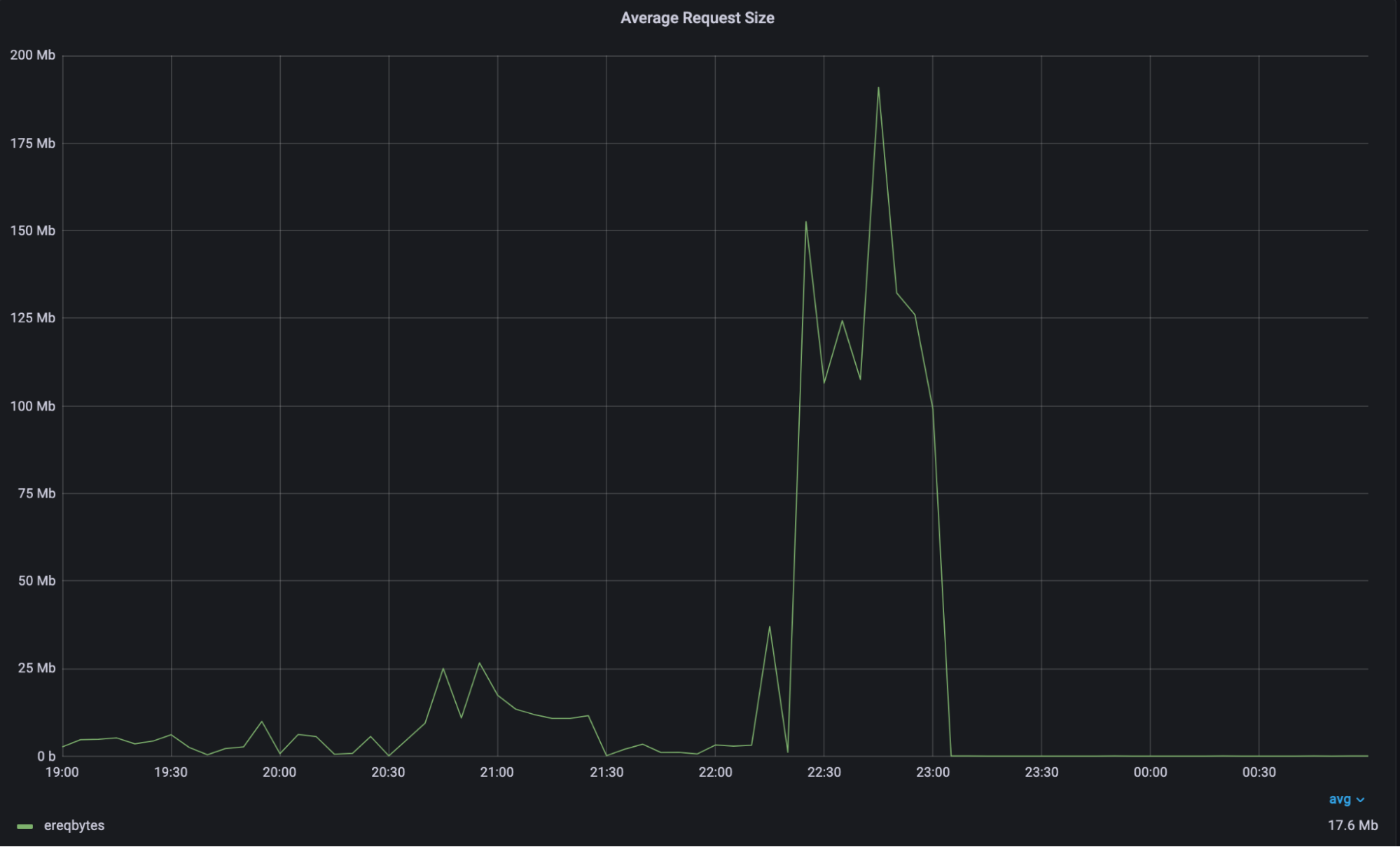Click the 19:00 time axis label
Screen dimensions: 1400x847
62,773
